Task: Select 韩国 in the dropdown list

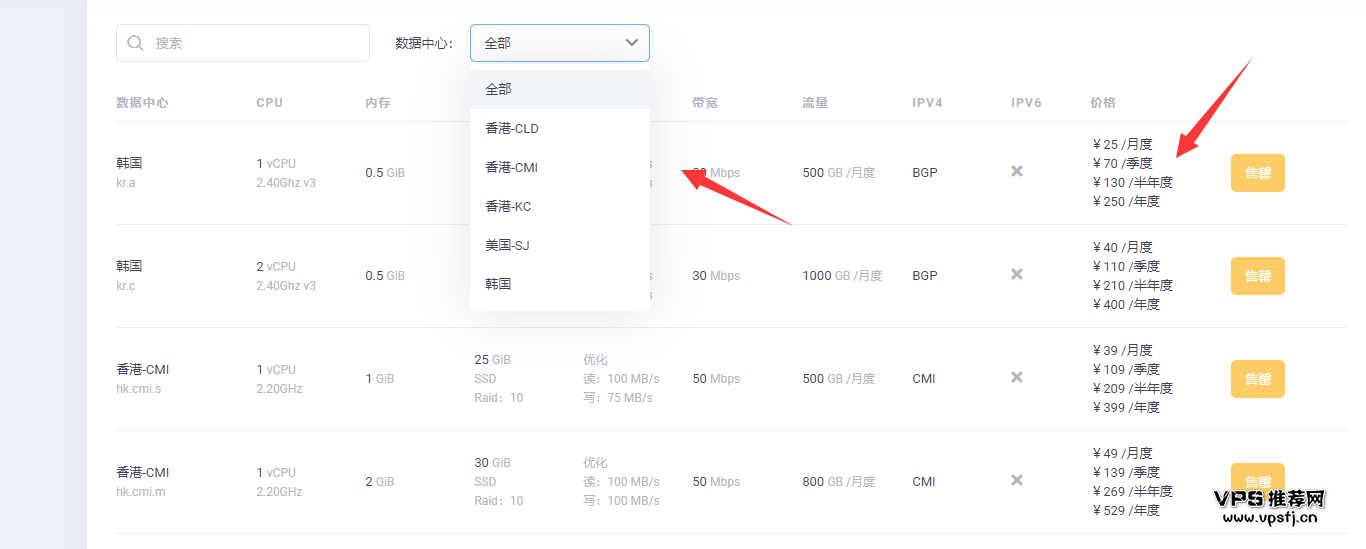Action: pos(560,284)
